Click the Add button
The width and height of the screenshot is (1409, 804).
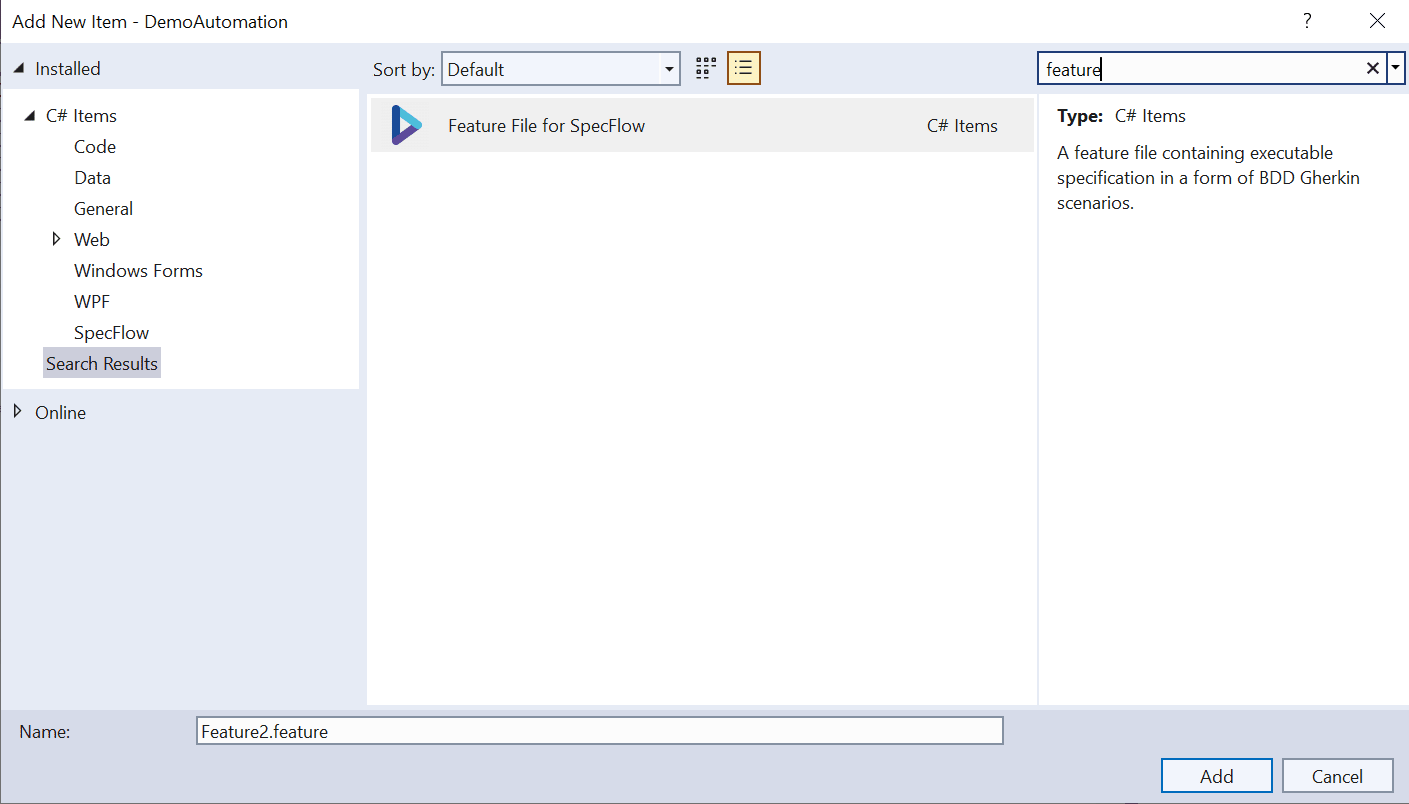coord(1216,775)
